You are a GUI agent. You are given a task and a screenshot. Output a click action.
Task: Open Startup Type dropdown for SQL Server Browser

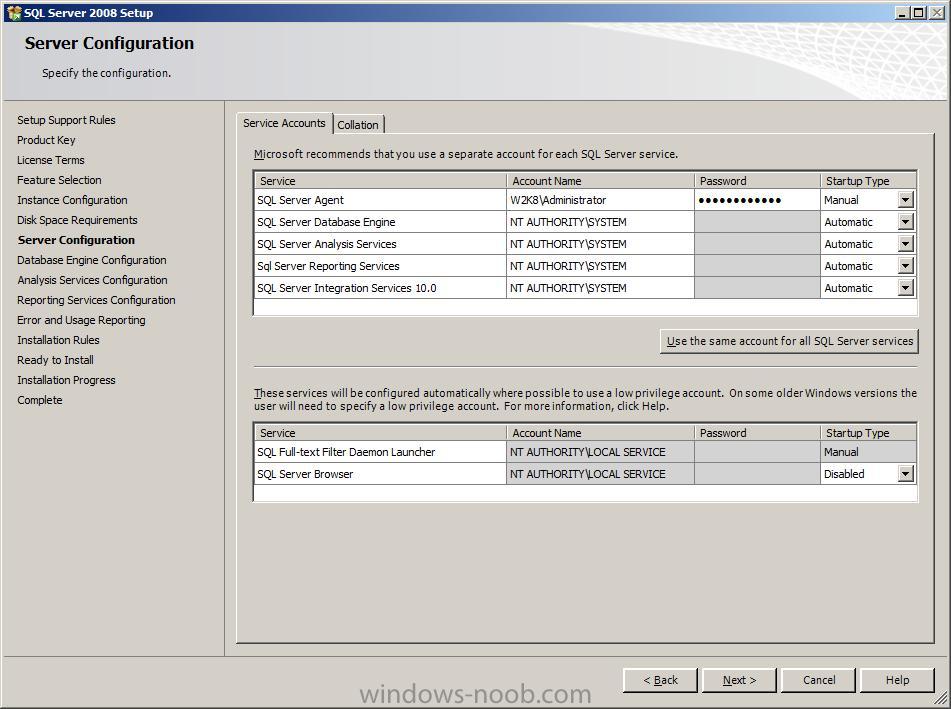[x=906, y=474]
